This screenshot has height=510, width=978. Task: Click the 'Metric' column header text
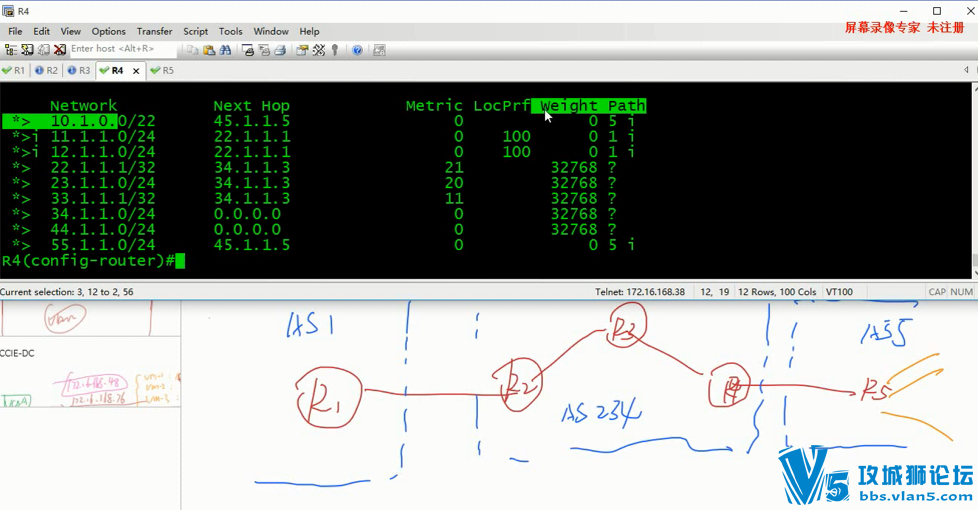pyautogui.click(x=434, y=105)
